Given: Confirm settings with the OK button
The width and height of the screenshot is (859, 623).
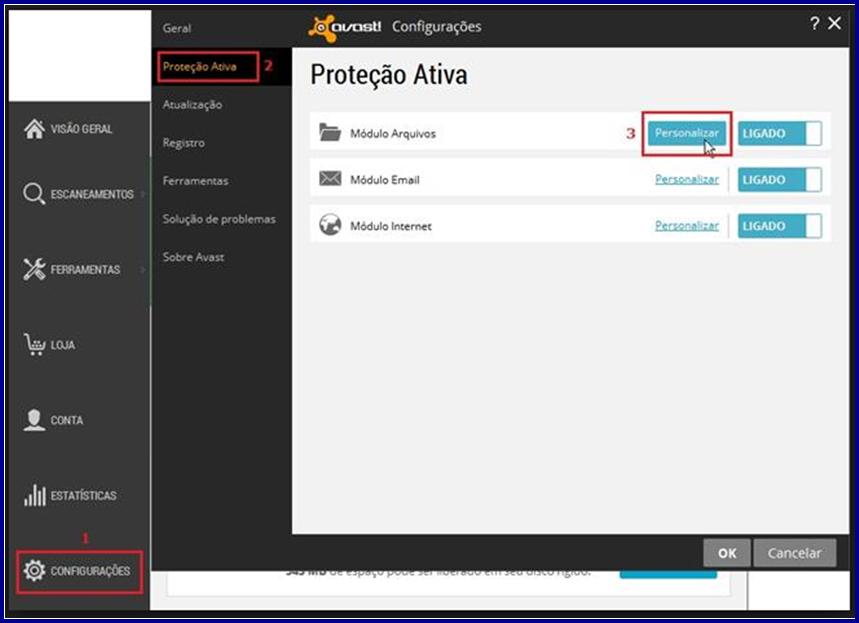Looking at the screenshot, I should (726, 553).
